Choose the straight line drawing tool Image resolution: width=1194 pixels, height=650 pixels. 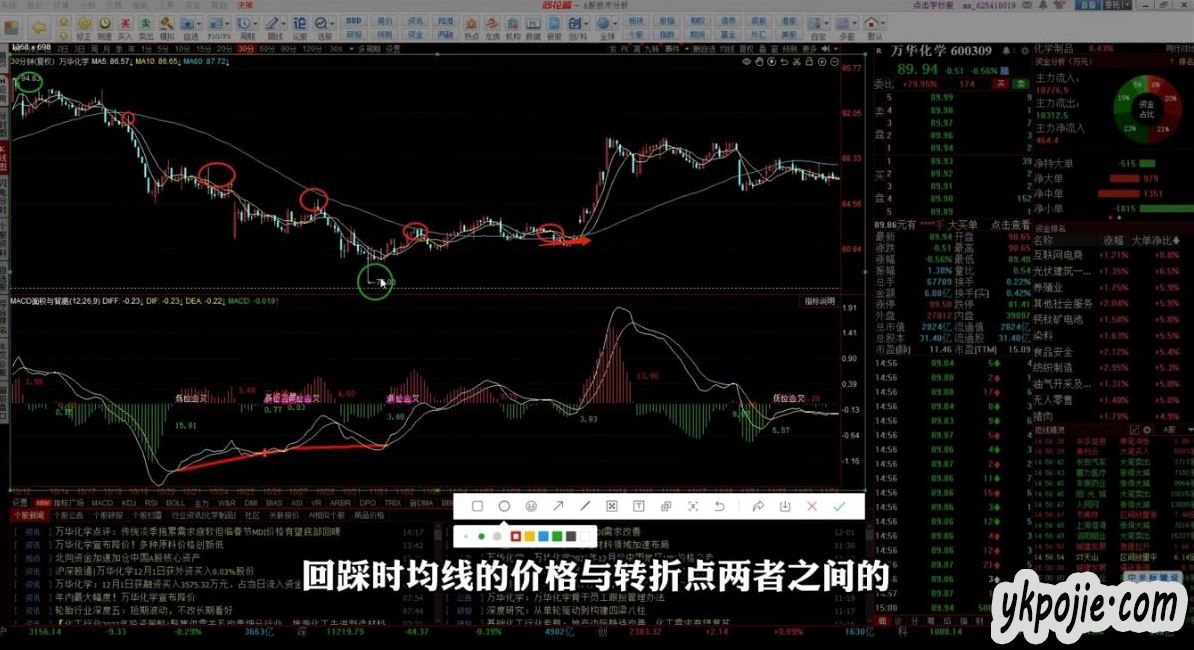tap(585, 507)
